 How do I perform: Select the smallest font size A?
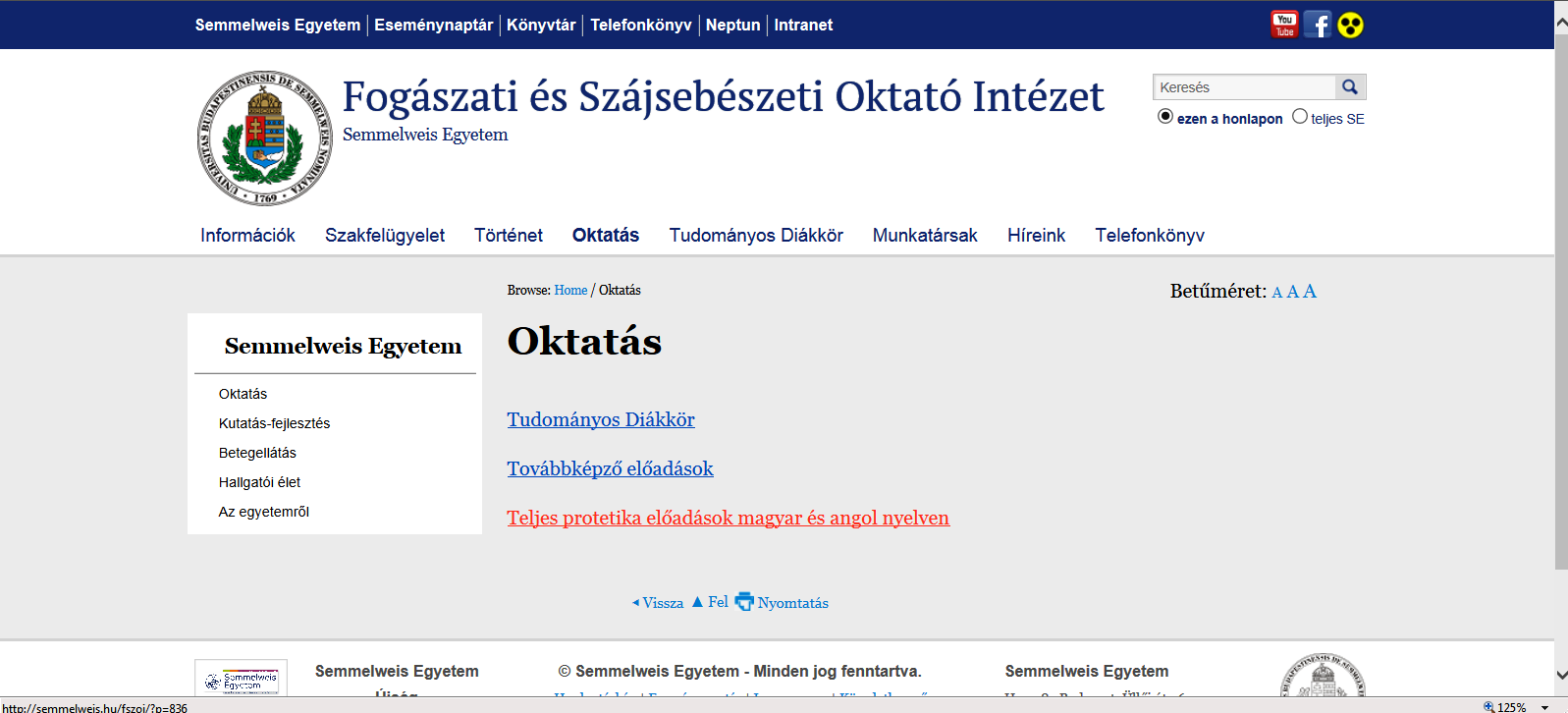pyautogui.click(x=1277, y=293)
